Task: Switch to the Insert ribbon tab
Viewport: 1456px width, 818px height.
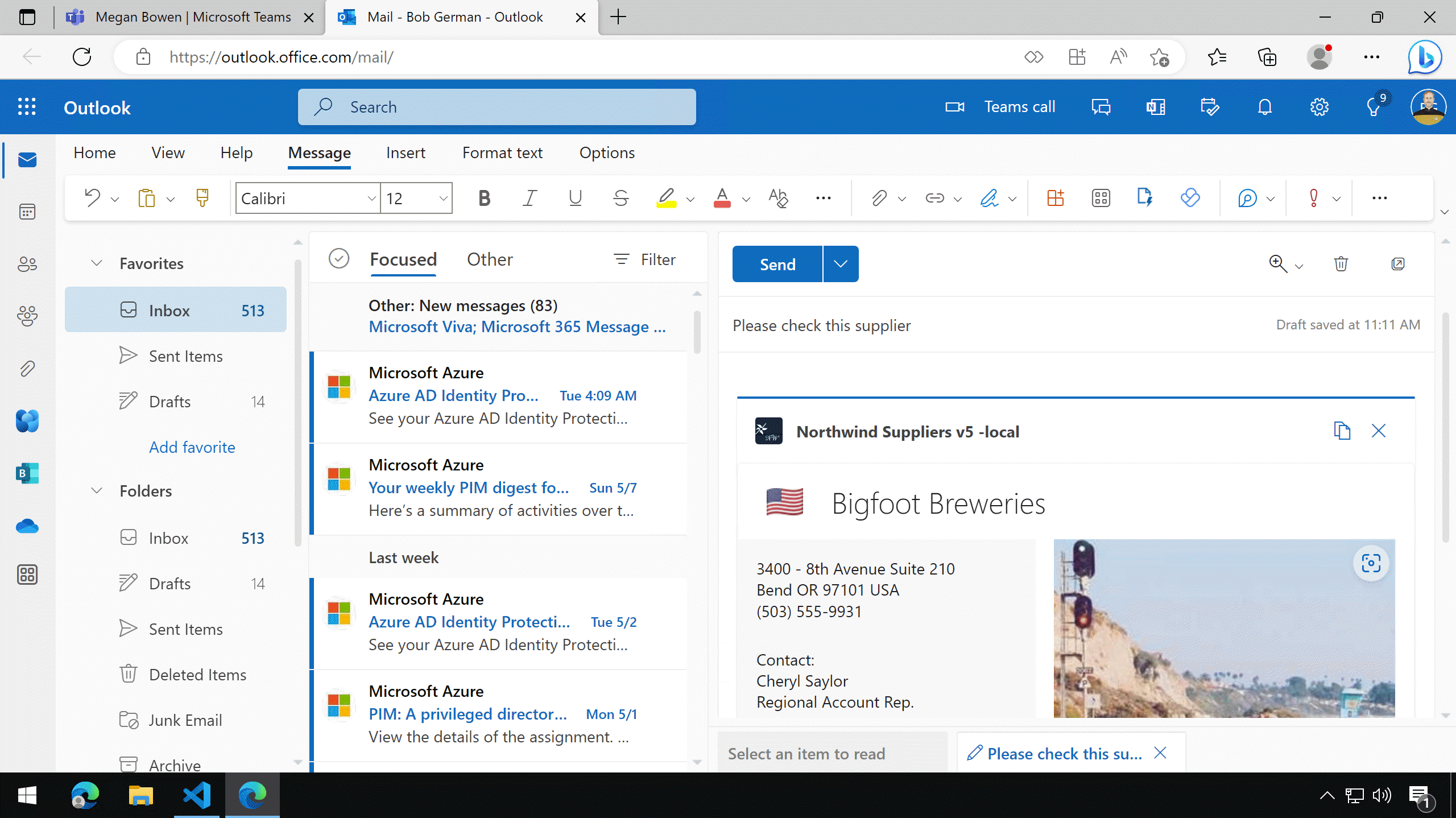Action: point(406,152)
